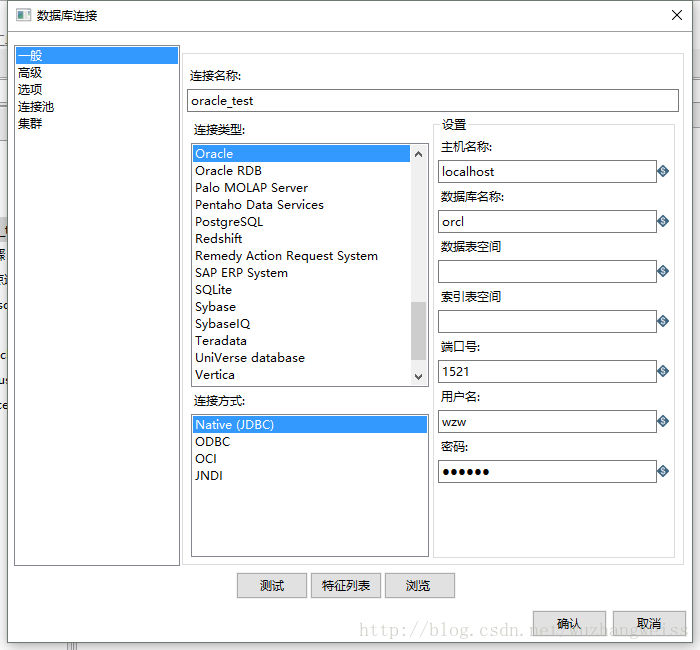Cancel with the 取消 button
Screen dimensions: 700x650
click(x=649, y=623)
